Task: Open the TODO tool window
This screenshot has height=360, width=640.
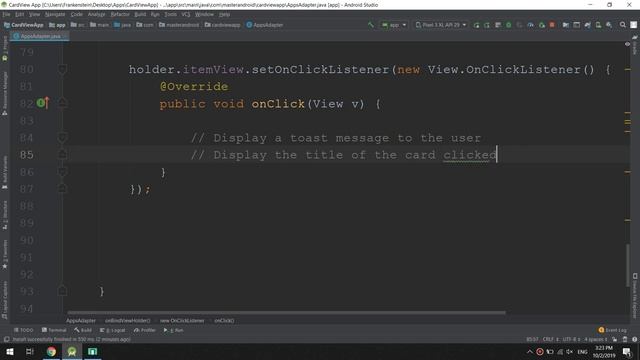Action: tap(23, 330)
